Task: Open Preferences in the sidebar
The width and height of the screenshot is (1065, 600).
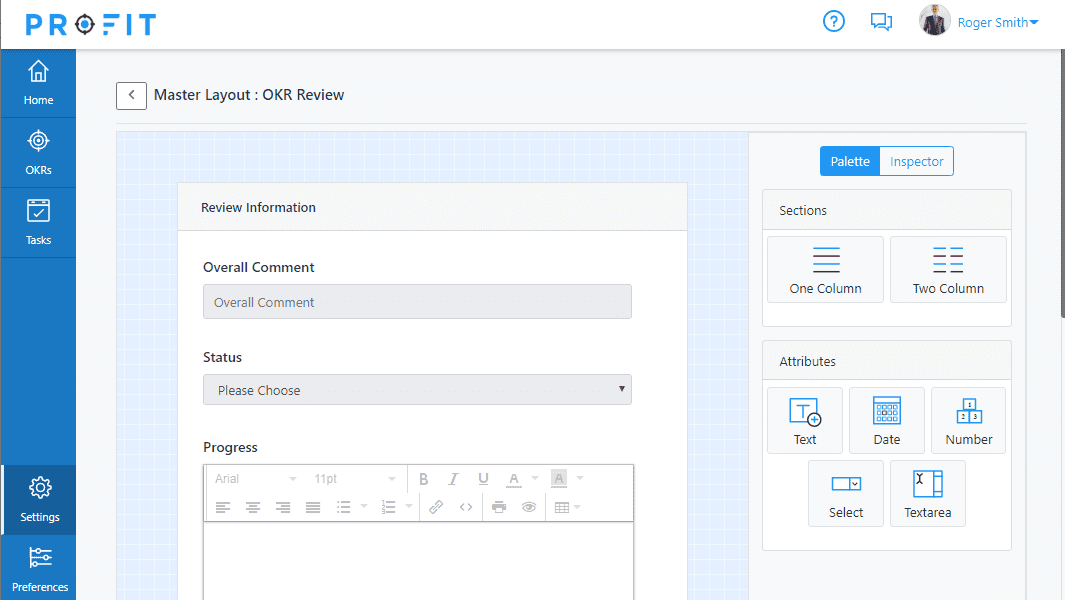Action: (x=39, y=568)
